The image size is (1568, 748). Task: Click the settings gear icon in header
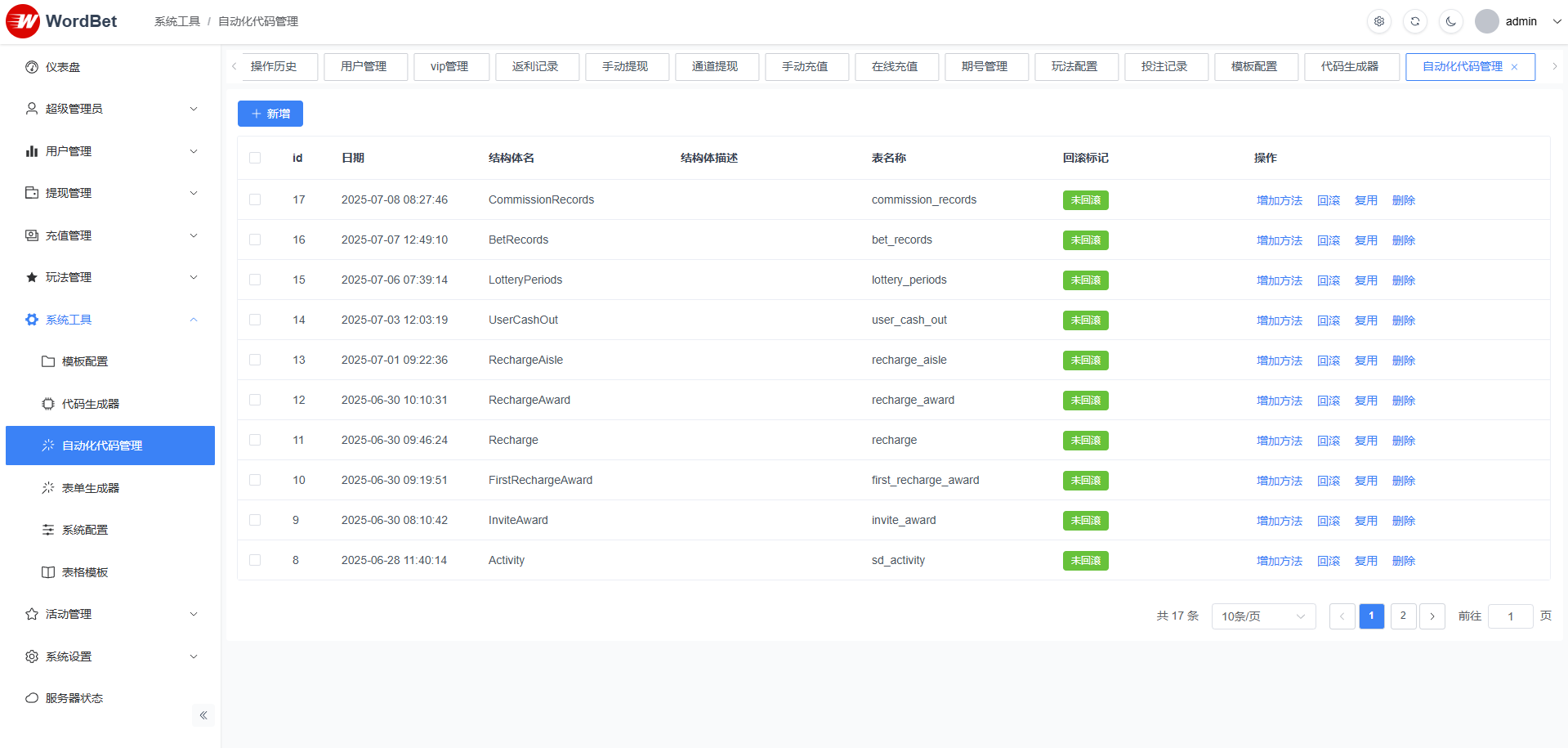tap(1379, 21)
